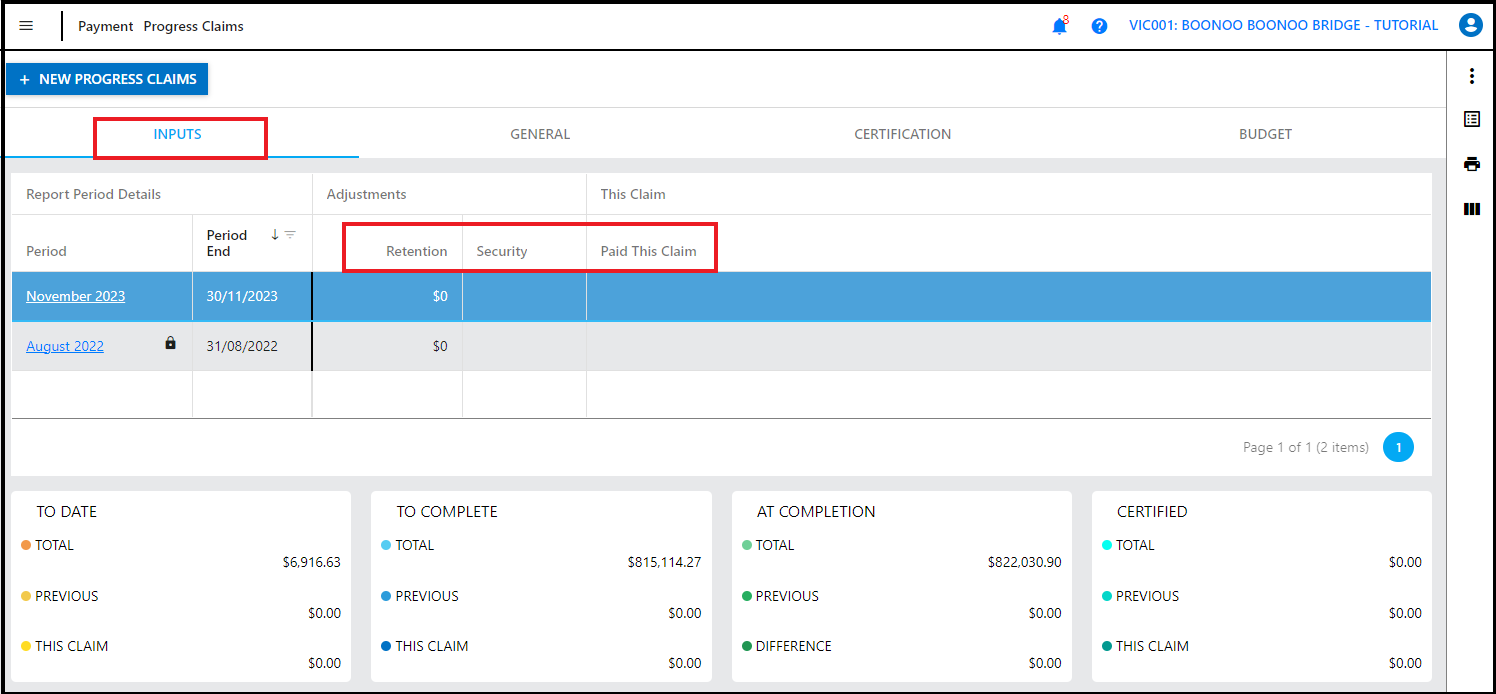Open the list view icon in right sidebar

point(1471,119)
